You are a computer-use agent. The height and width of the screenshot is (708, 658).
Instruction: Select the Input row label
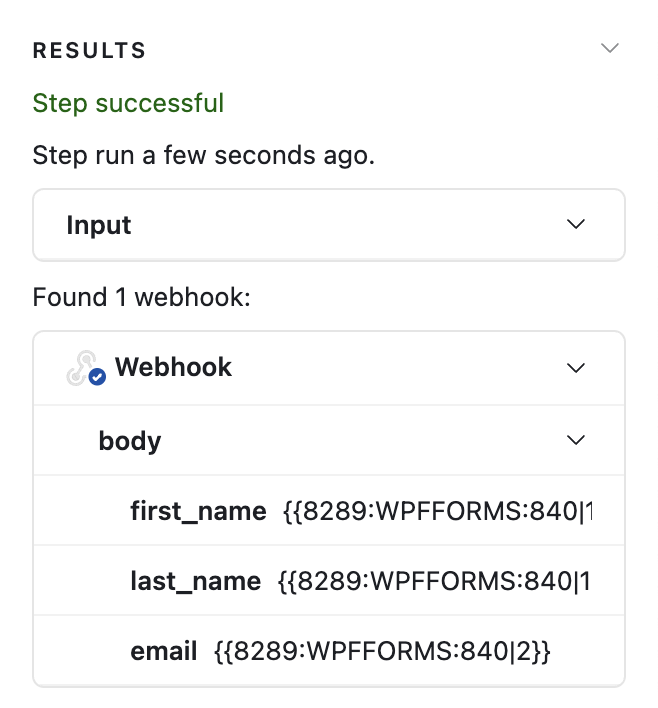pyautogui.click(x=99, y=225)
